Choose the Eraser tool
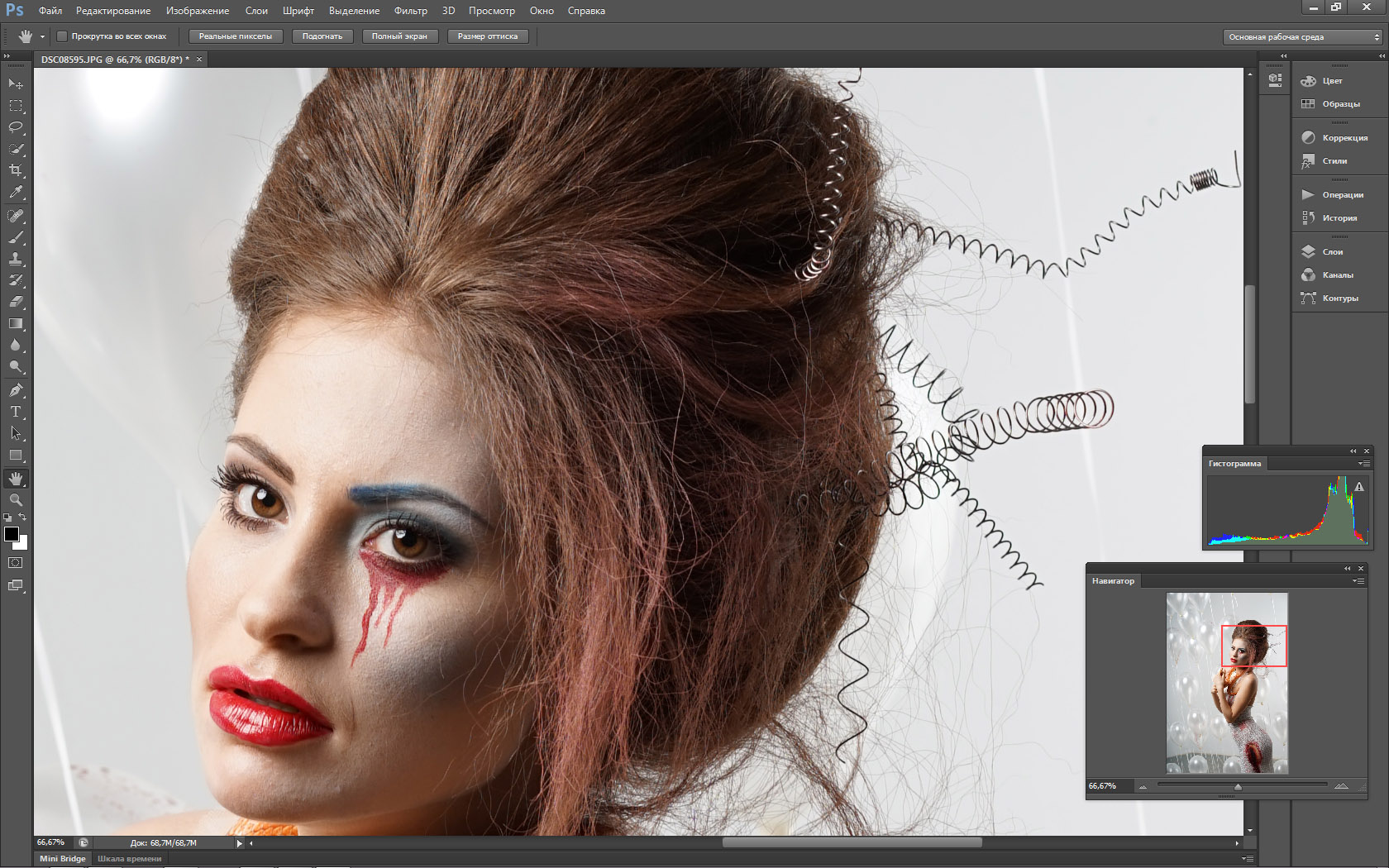 pyautogui.click(x=16, y=302)
